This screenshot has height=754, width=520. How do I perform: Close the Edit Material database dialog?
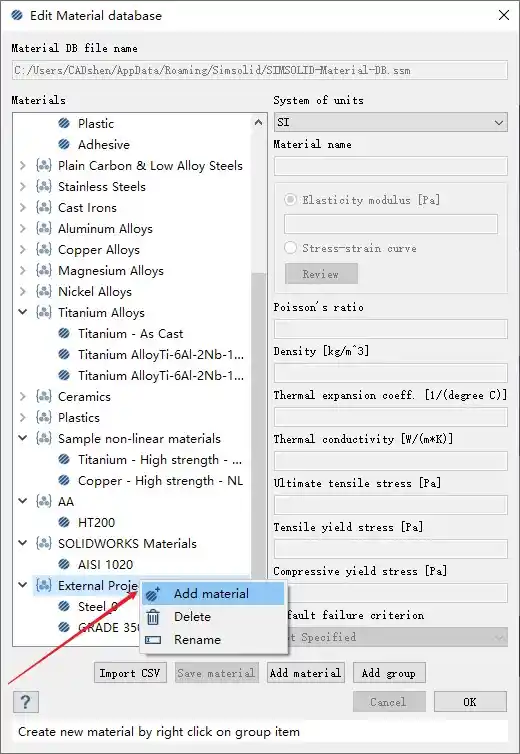[504, 15]
